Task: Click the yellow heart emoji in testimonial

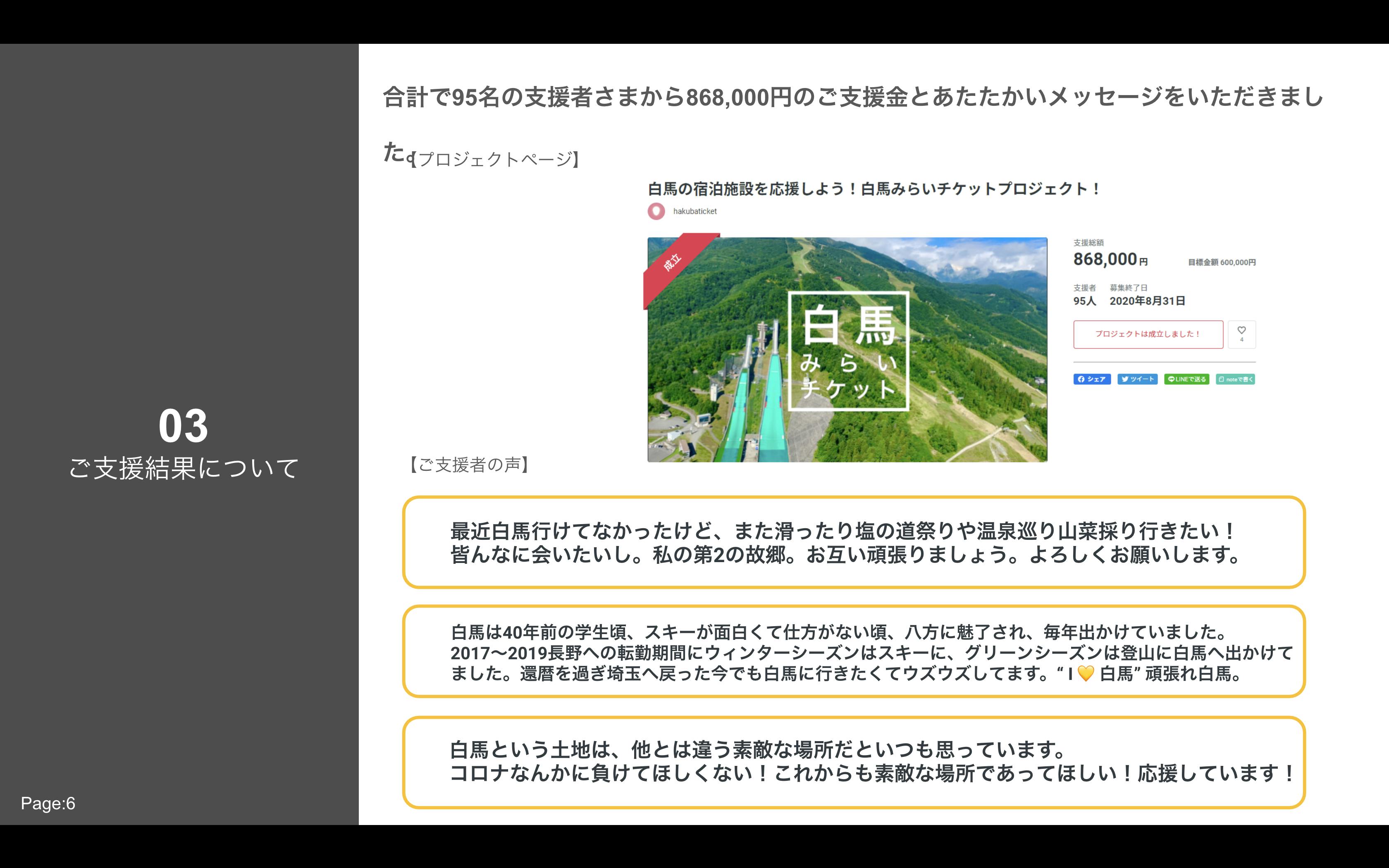Action: [x=1086, y=673]
